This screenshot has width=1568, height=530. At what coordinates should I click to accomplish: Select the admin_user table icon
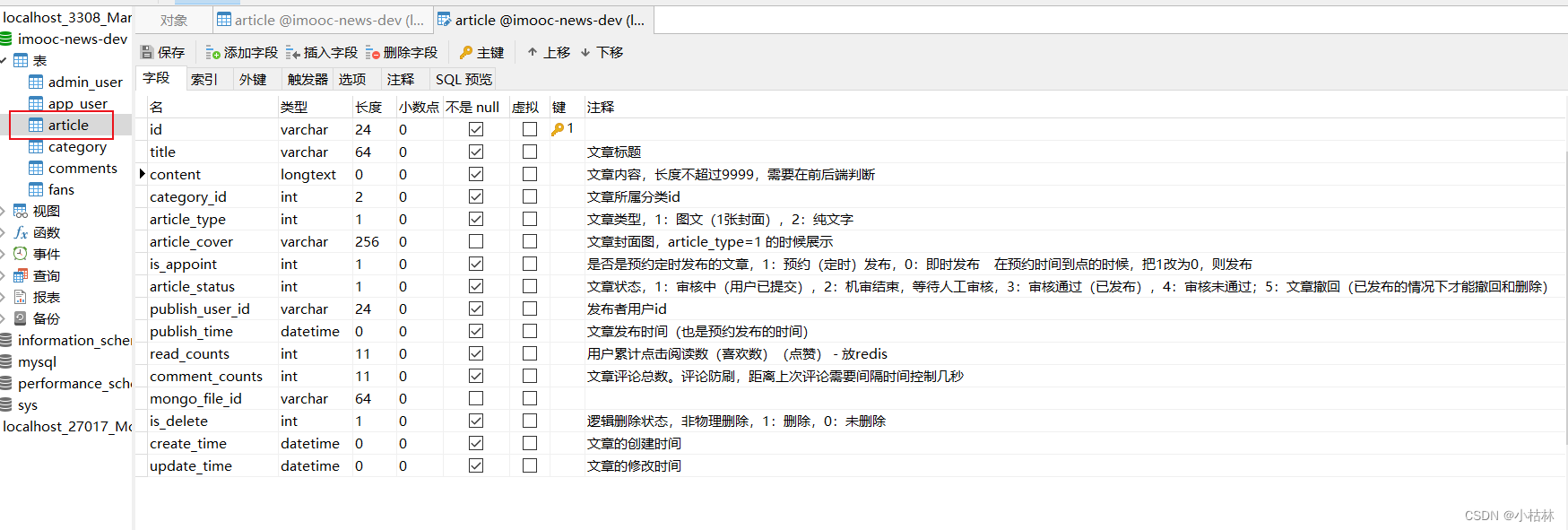[36, 82]
